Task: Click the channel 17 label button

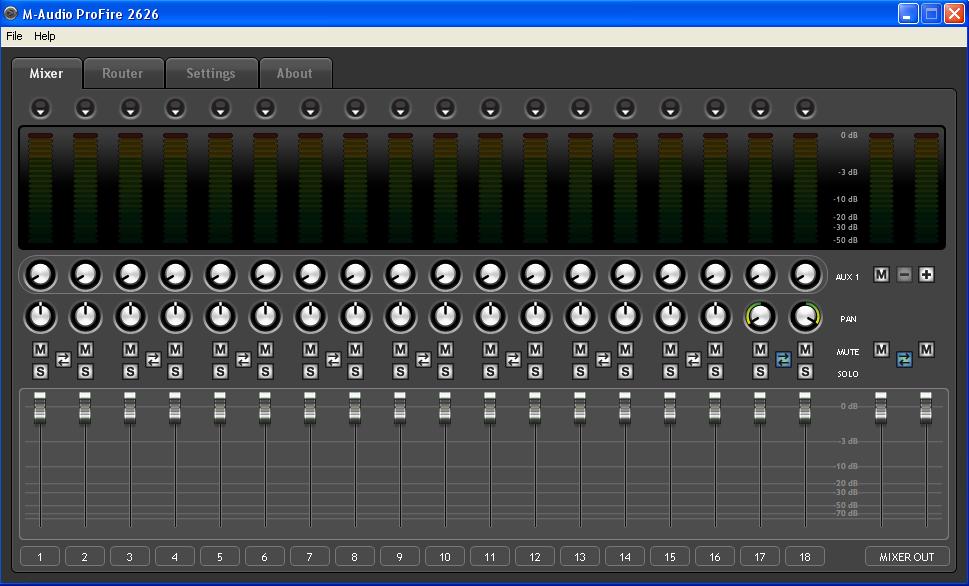Action: 760,556
